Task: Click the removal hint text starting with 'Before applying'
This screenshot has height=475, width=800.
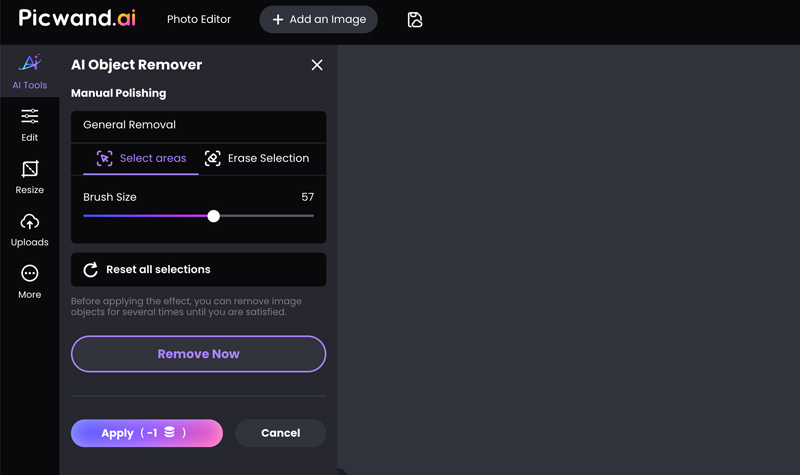Action: [x=186, y=307]
